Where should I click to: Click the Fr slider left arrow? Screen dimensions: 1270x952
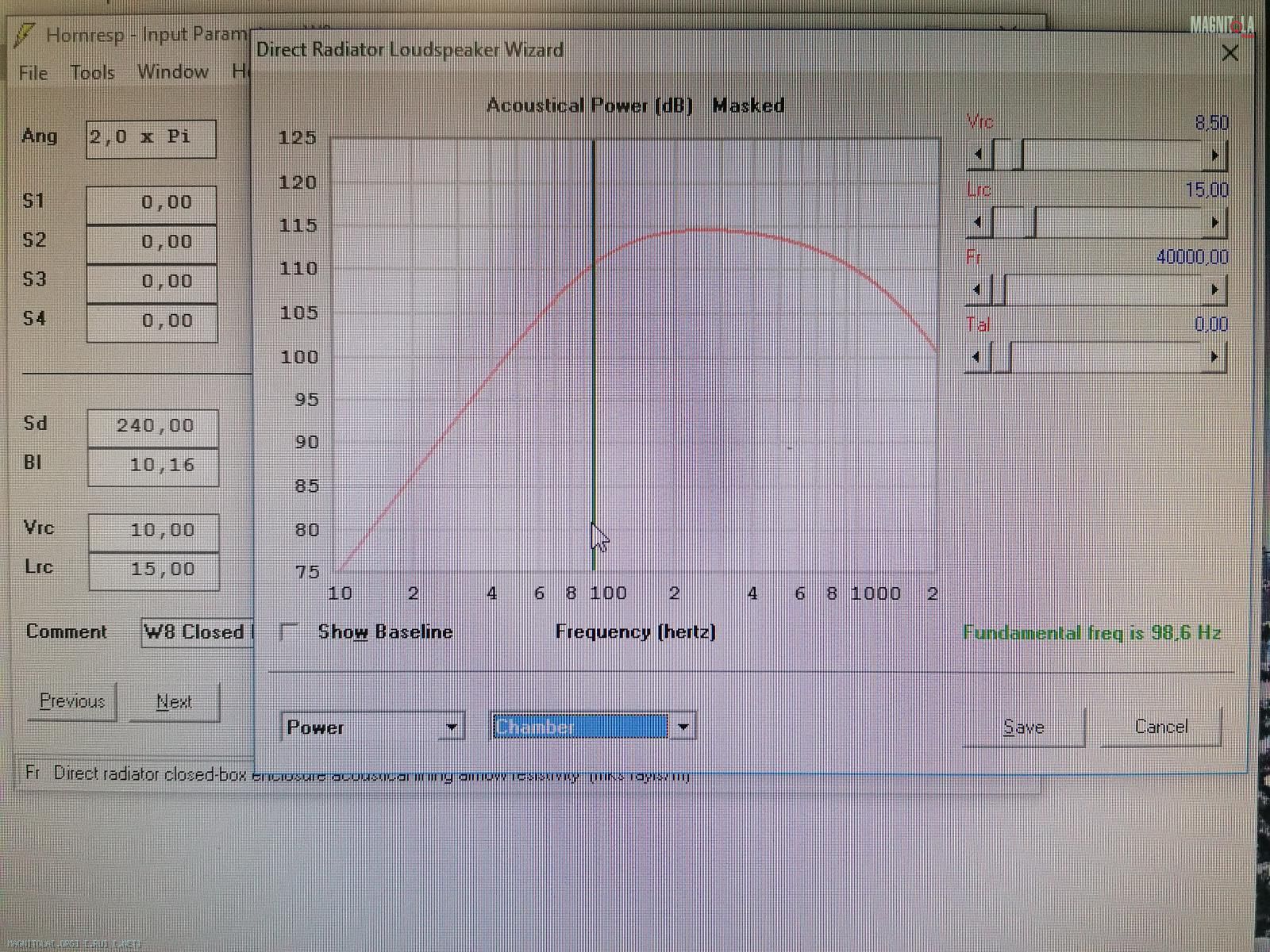click(x=978, y=290)
